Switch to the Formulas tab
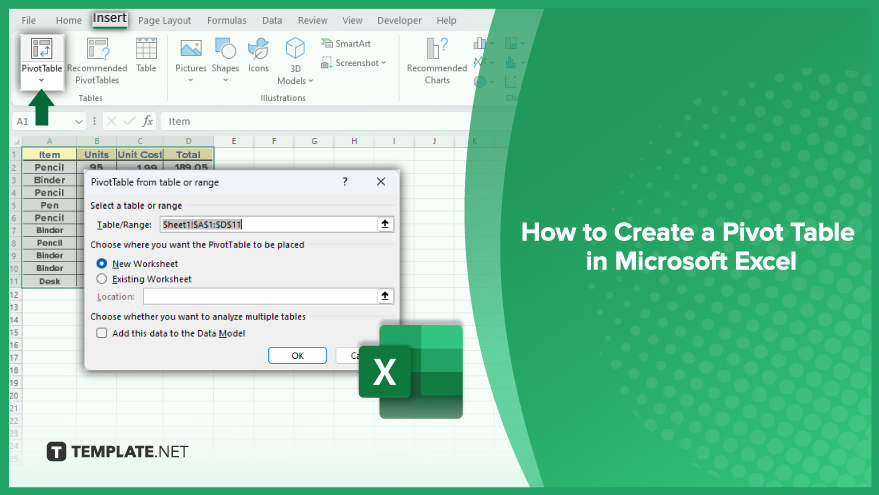This screenshot has width=879, height=495. (226, 20)
